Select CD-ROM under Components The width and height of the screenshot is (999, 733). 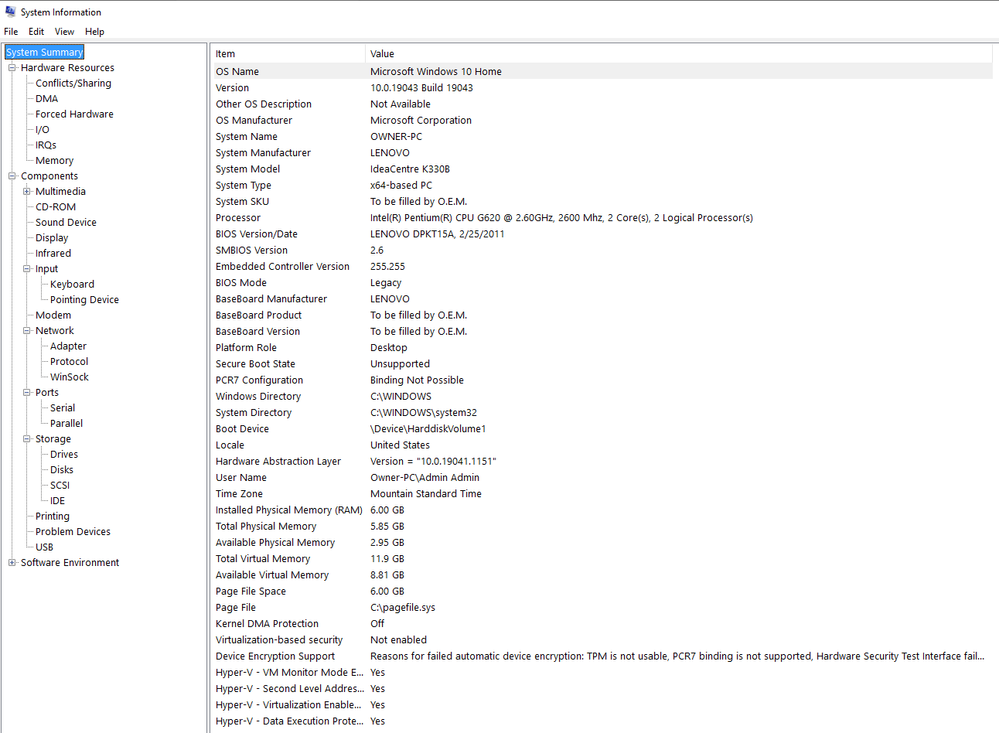coord(55,207)
